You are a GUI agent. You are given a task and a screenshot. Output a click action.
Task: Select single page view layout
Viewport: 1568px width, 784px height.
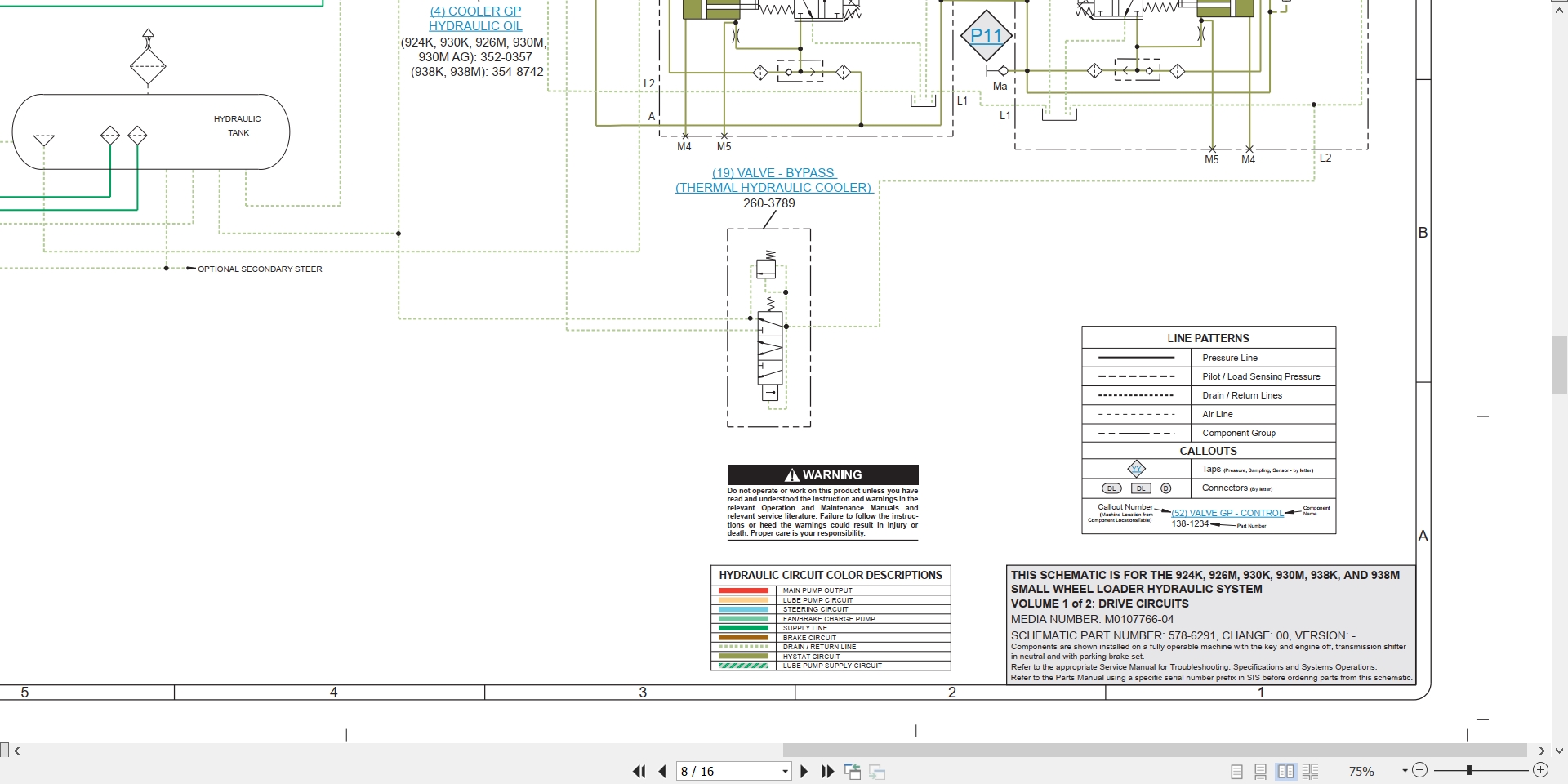1236,771
